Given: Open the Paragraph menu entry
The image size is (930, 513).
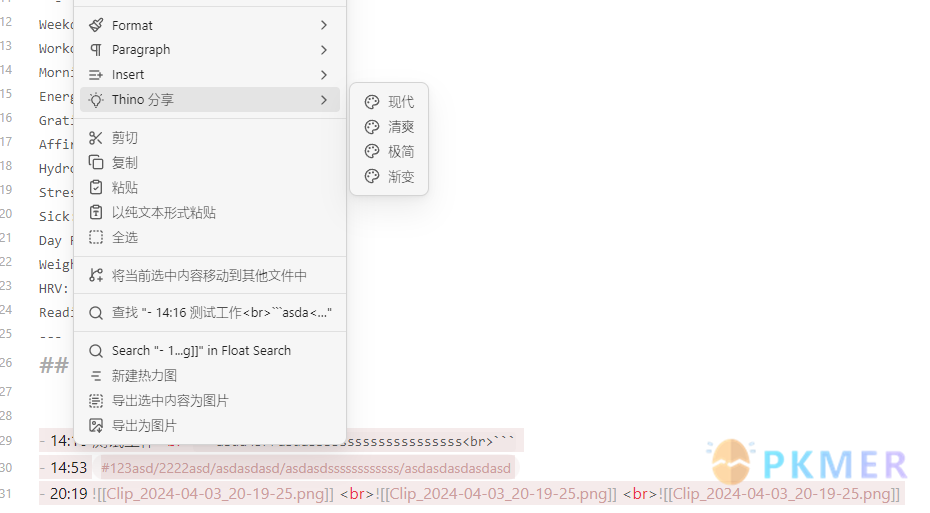Looking at the screenshot, I should 210,50.
